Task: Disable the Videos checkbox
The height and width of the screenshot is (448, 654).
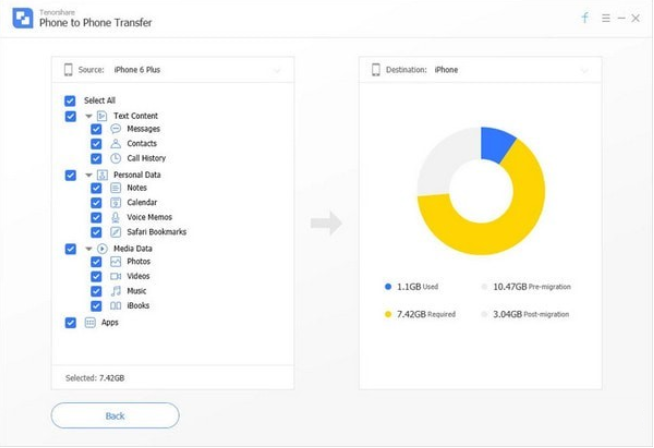Action: coord(96,277)
